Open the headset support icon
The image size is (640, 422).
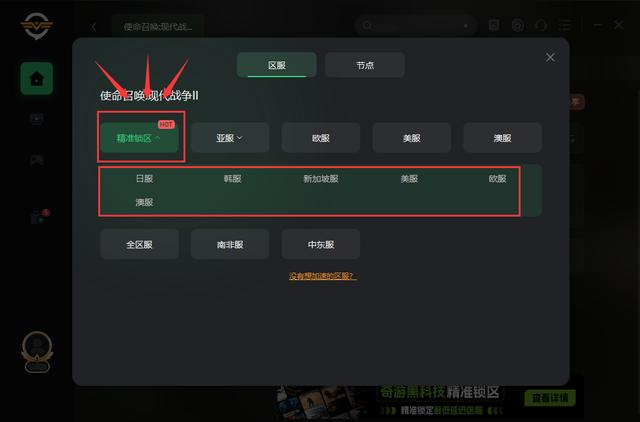tap(541, 26)
